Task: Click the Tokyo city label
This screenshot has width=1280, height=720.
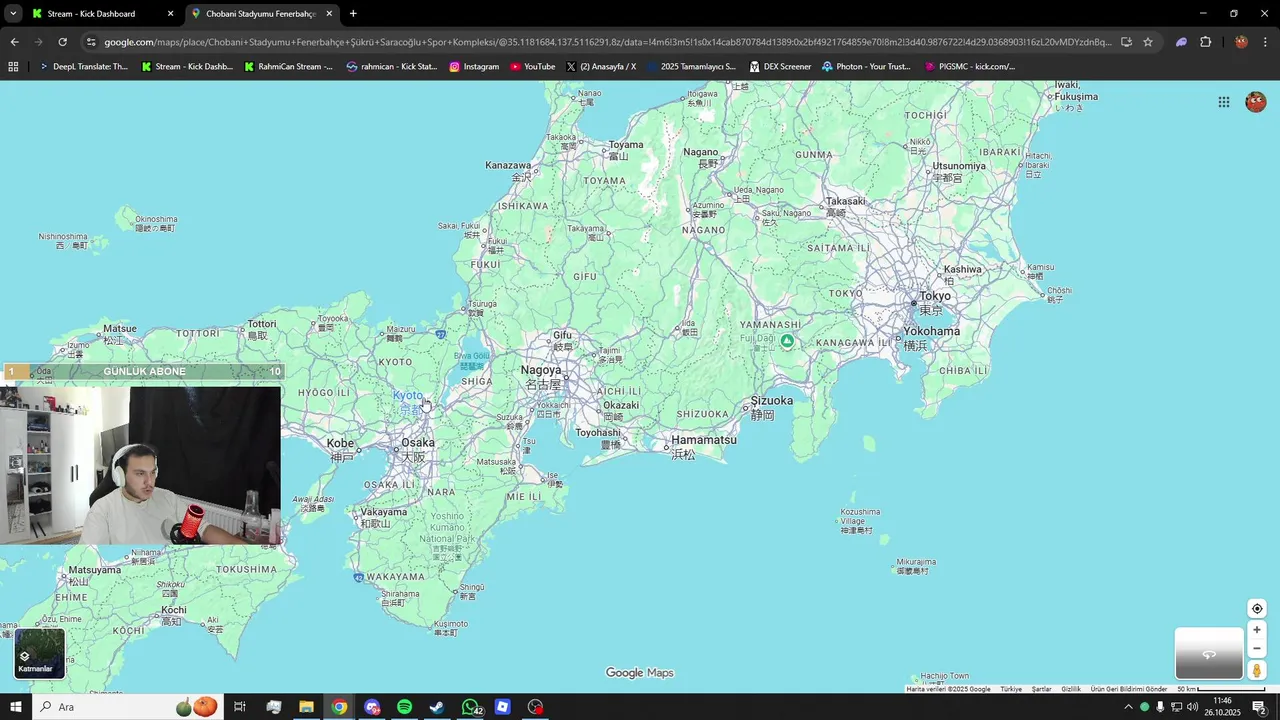Action: click(935, 296)
